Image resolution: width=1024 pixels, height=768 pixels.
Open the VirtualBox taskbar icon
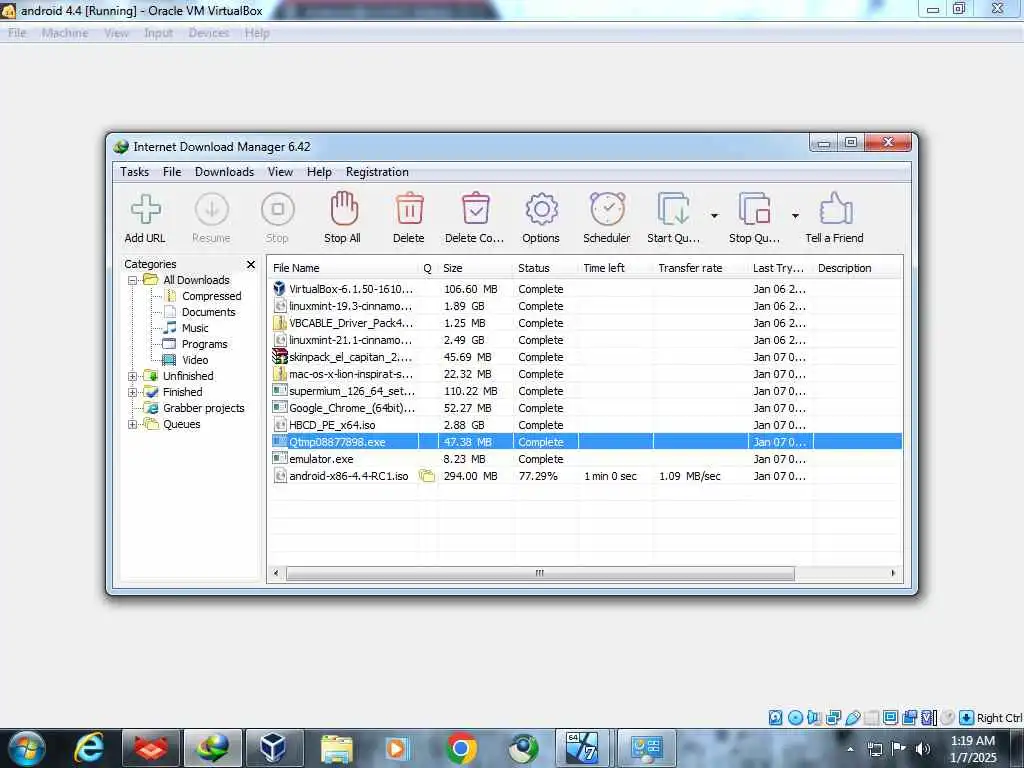(x=273, y=748)
